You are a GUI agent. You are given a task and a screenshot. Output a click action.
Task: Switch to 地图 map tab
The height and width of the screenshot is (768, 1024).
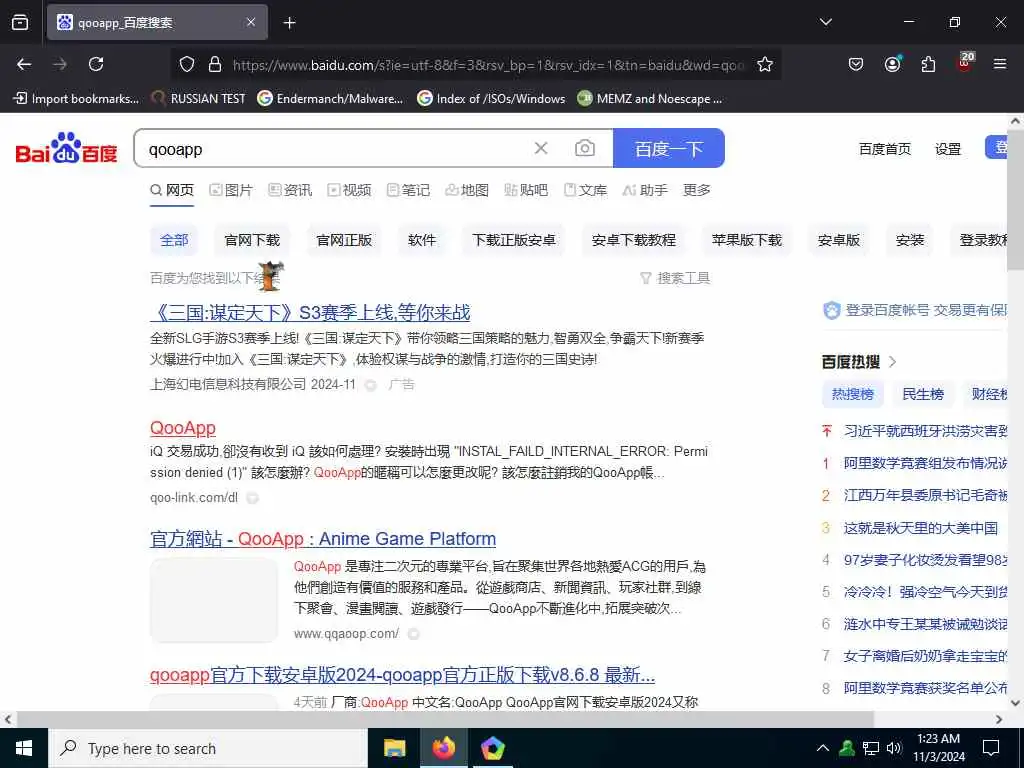[467, 190]
